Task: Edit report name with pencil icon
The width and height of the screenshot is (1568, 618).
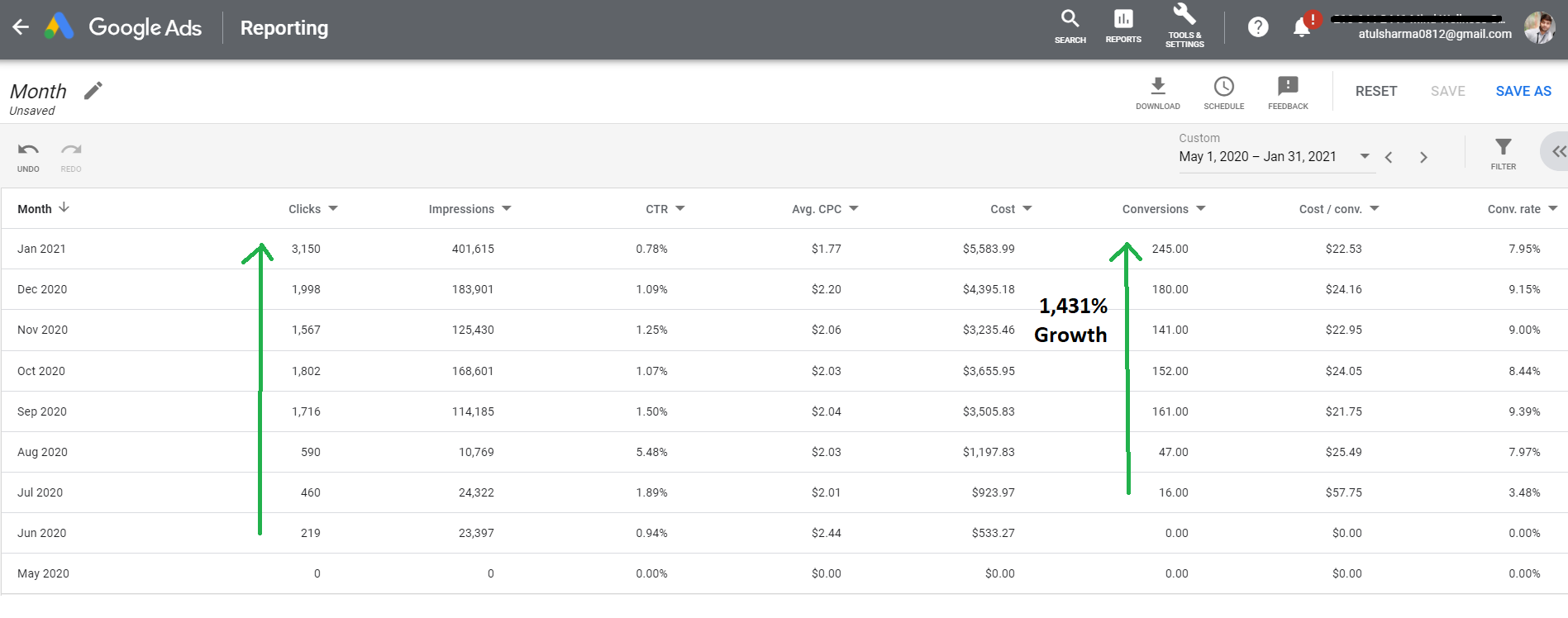Action: pos(93,90)
